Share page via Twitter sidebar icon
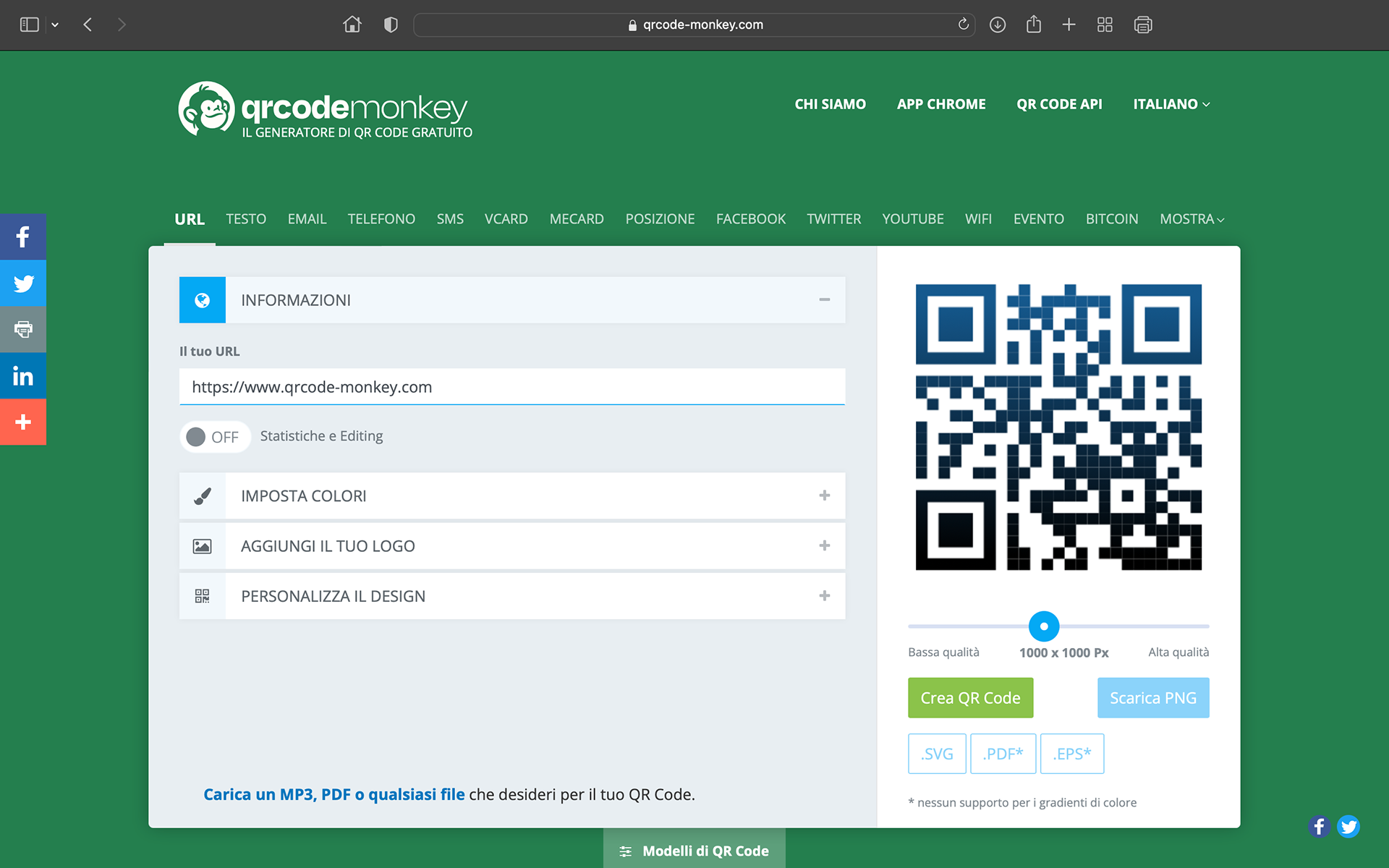Screen dimensions: 1389x868 [x=23, y=283]
